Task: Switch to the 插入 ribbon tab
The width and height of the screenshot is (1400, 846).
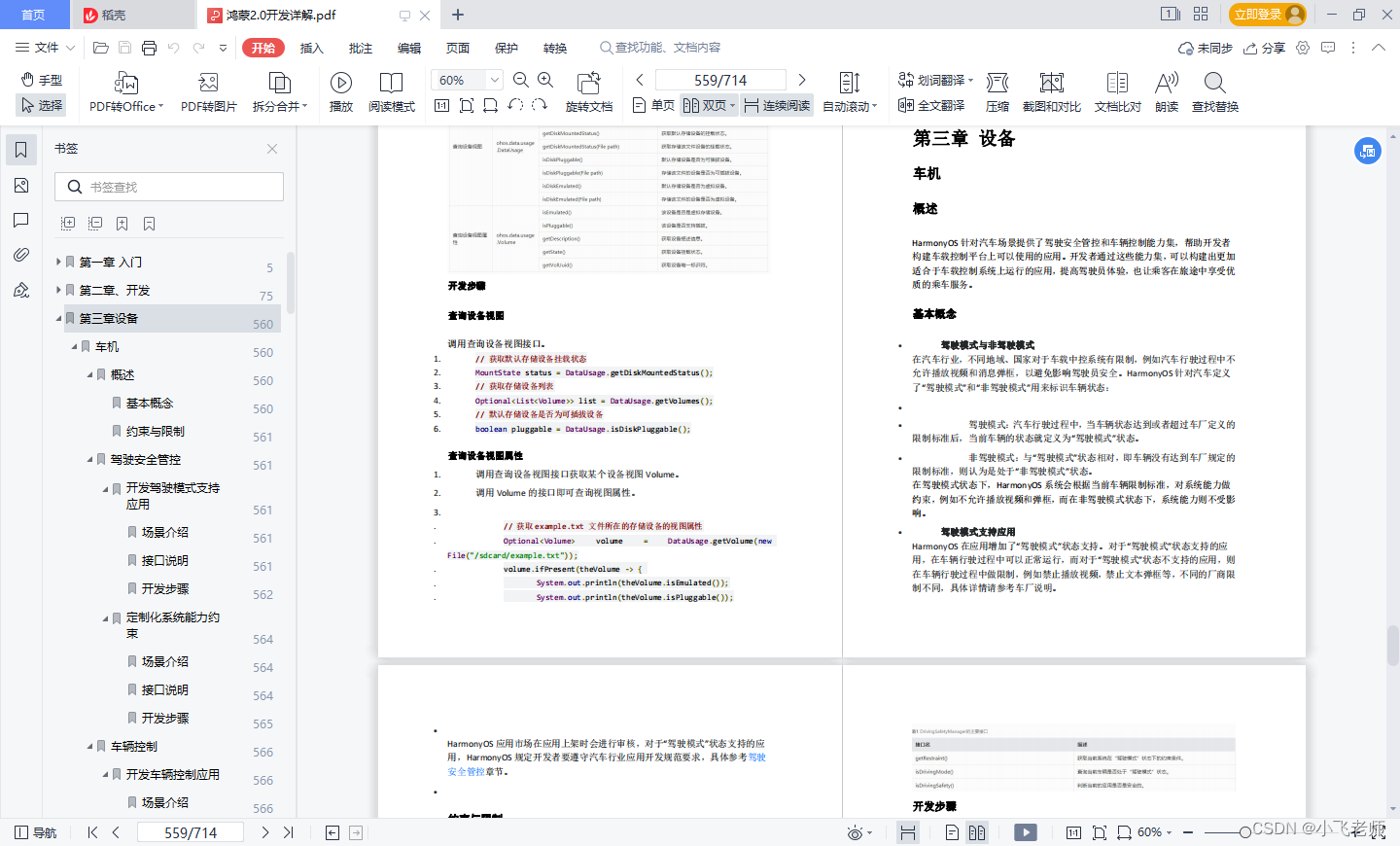Action: tap(311, 48)
